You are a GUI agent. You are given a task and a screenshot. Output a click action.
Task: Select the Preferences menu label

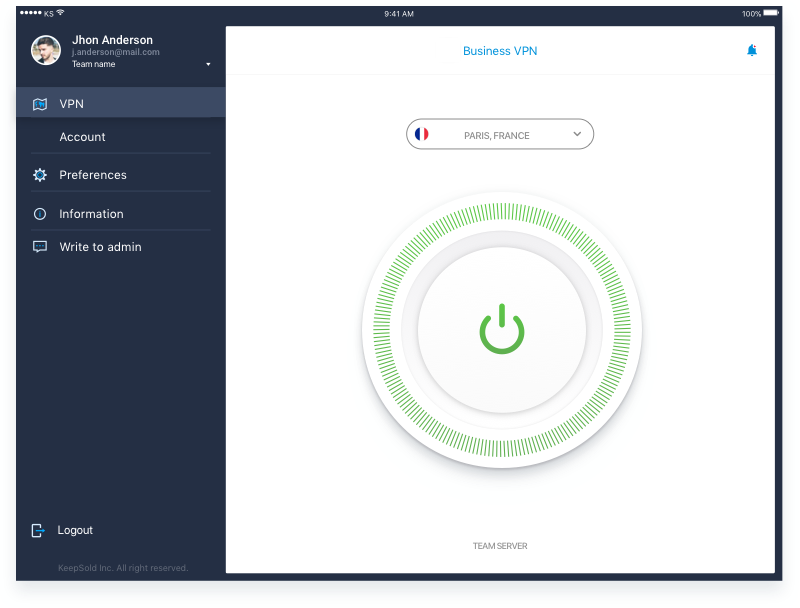93,175
